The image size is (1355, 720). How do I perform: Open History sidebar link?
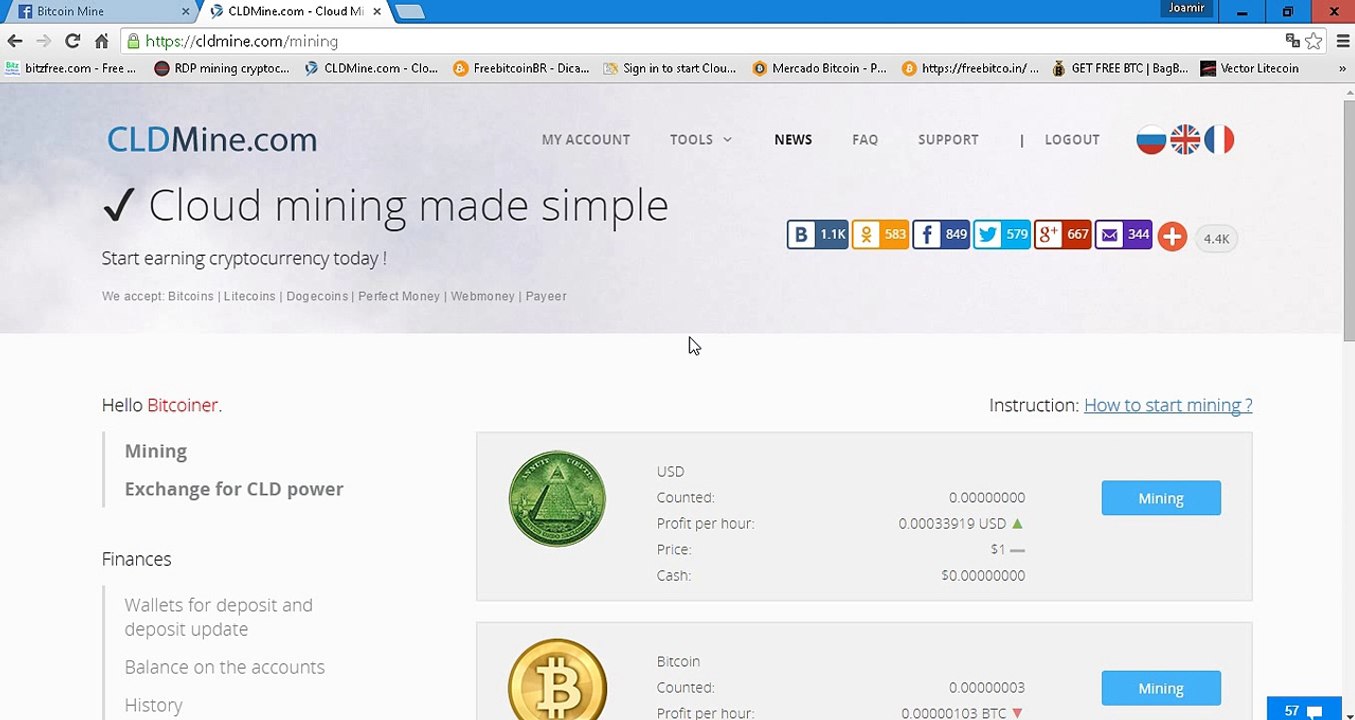click(x=153, y=705)
